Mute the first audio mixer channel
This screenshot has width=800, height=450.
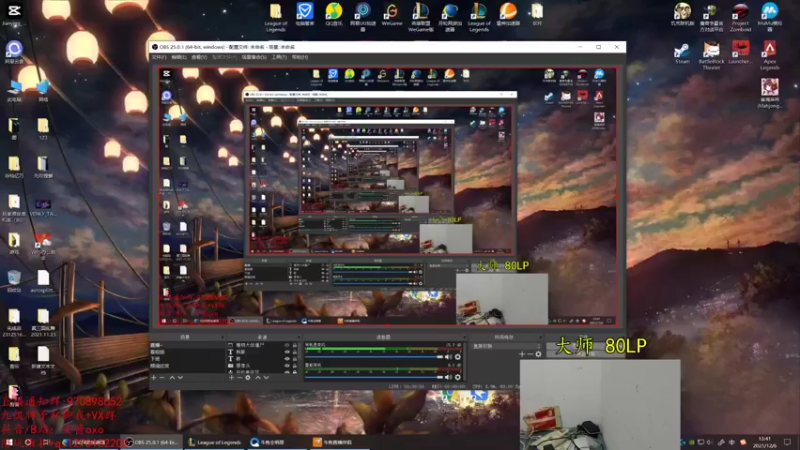448,357
